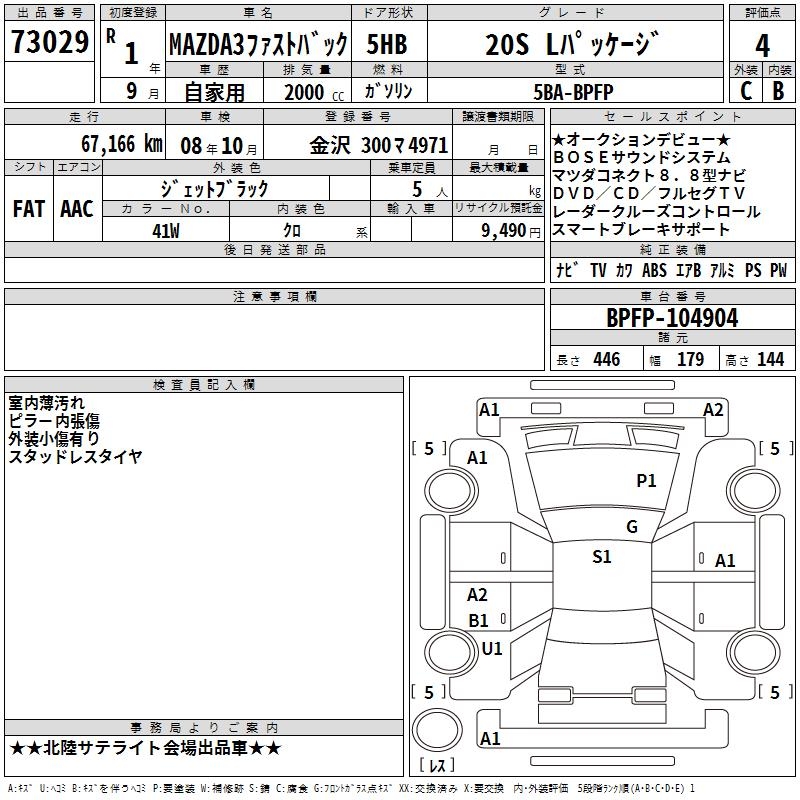This screenshot has width=800, height=800.
Task: Click color number 41W
Action: (x=166, y=231)
